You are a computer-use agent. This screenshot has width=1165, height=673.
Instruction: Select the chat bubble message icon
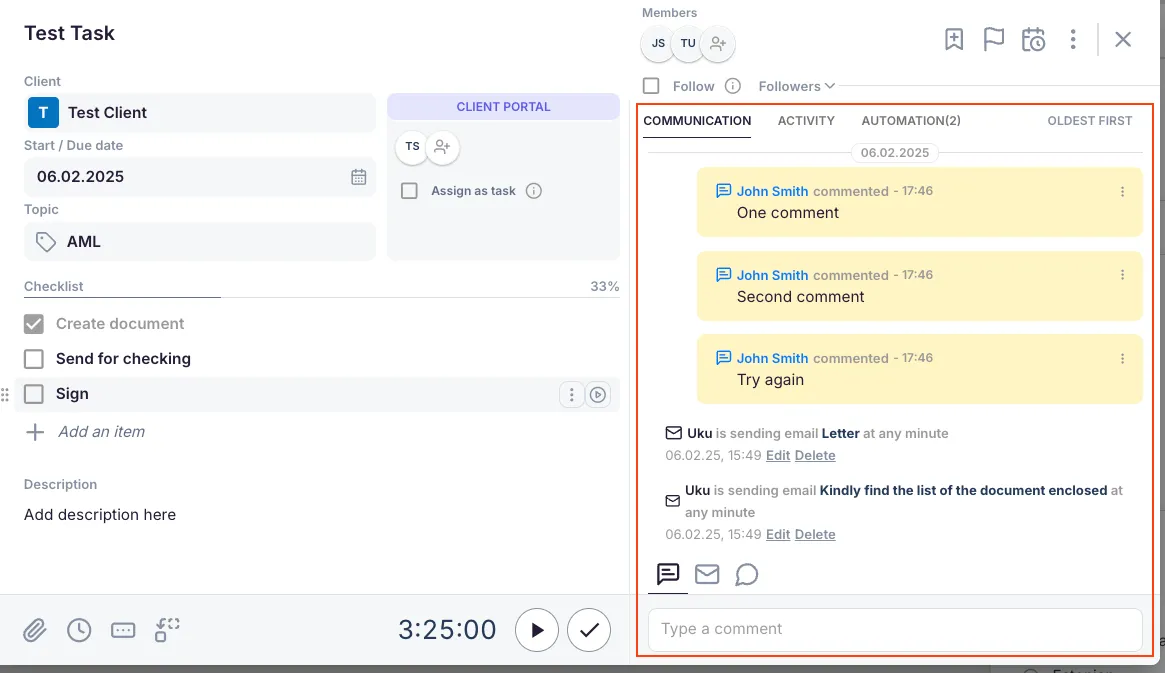coord(746,574)
